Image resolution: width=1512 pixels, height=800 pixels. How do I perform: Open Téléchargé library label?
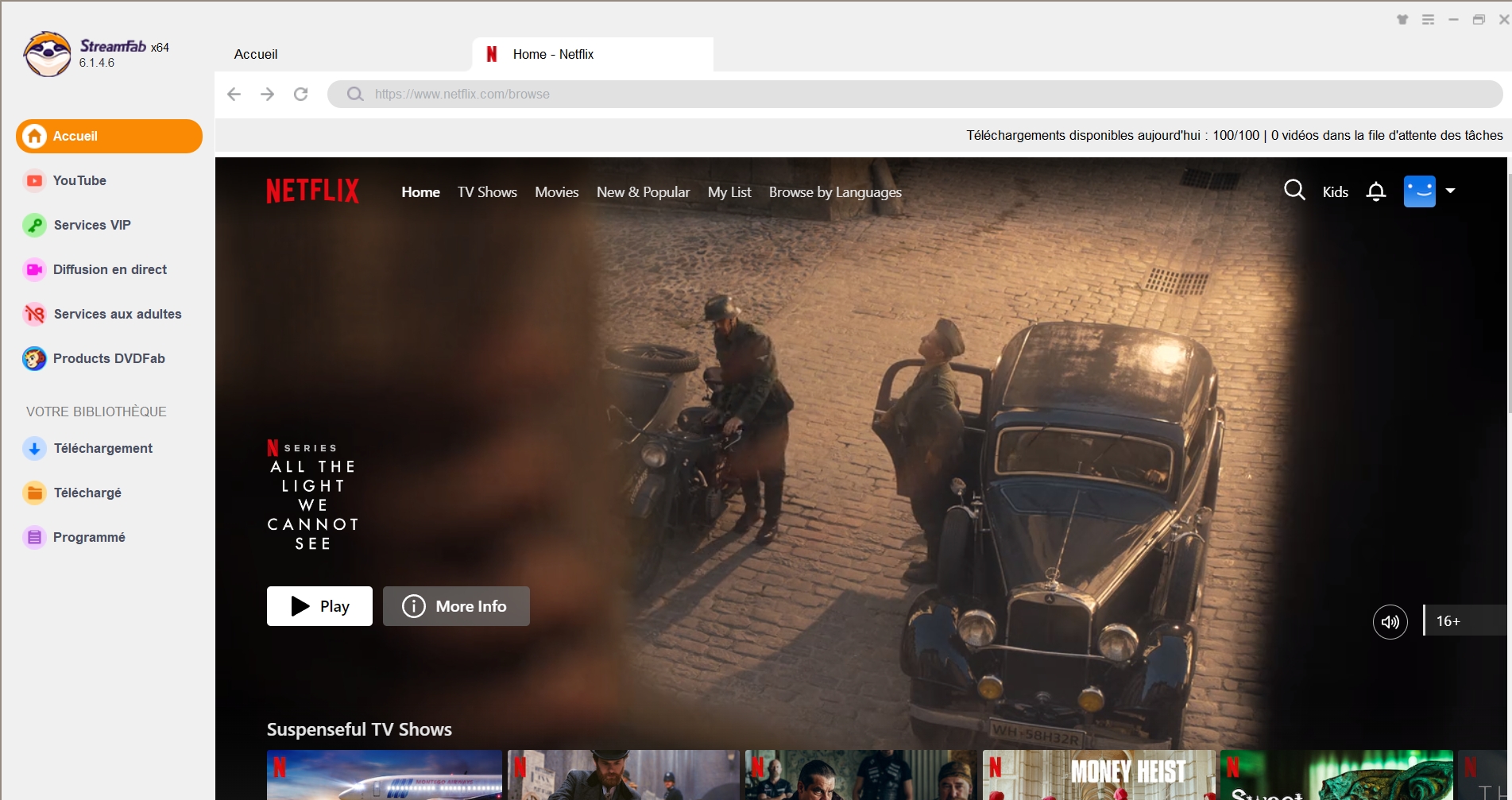(87, 493)
